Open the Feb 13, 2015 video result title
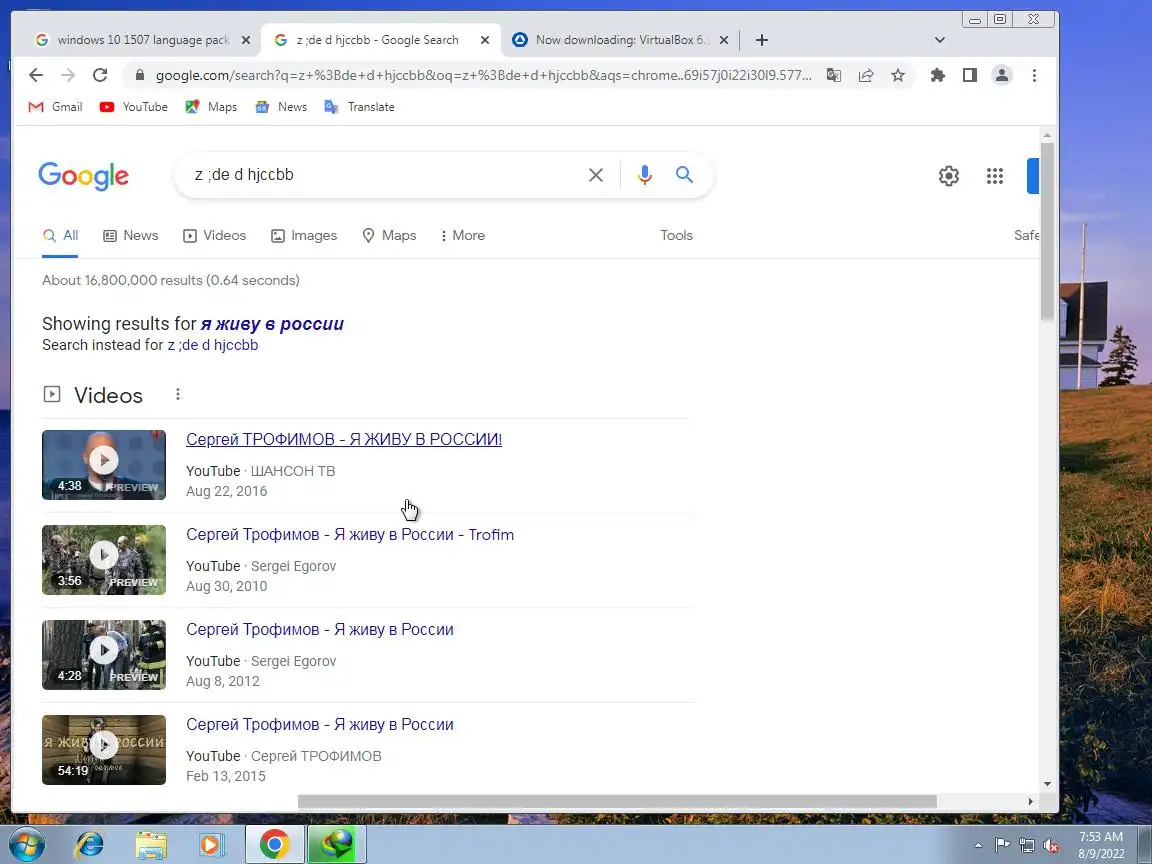 (320, 724)
